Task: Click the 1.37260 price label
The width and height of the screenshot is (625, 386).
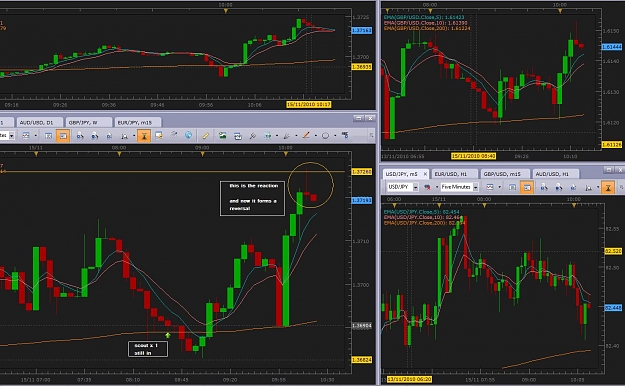Action: pos(362,171)
